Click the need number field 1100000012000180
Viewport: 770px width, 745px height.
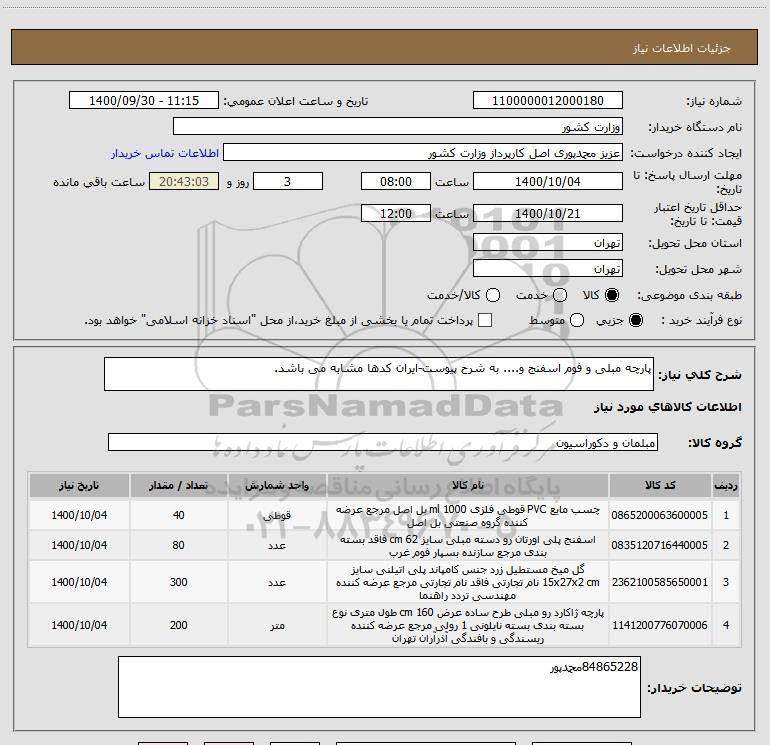[548, 101]
